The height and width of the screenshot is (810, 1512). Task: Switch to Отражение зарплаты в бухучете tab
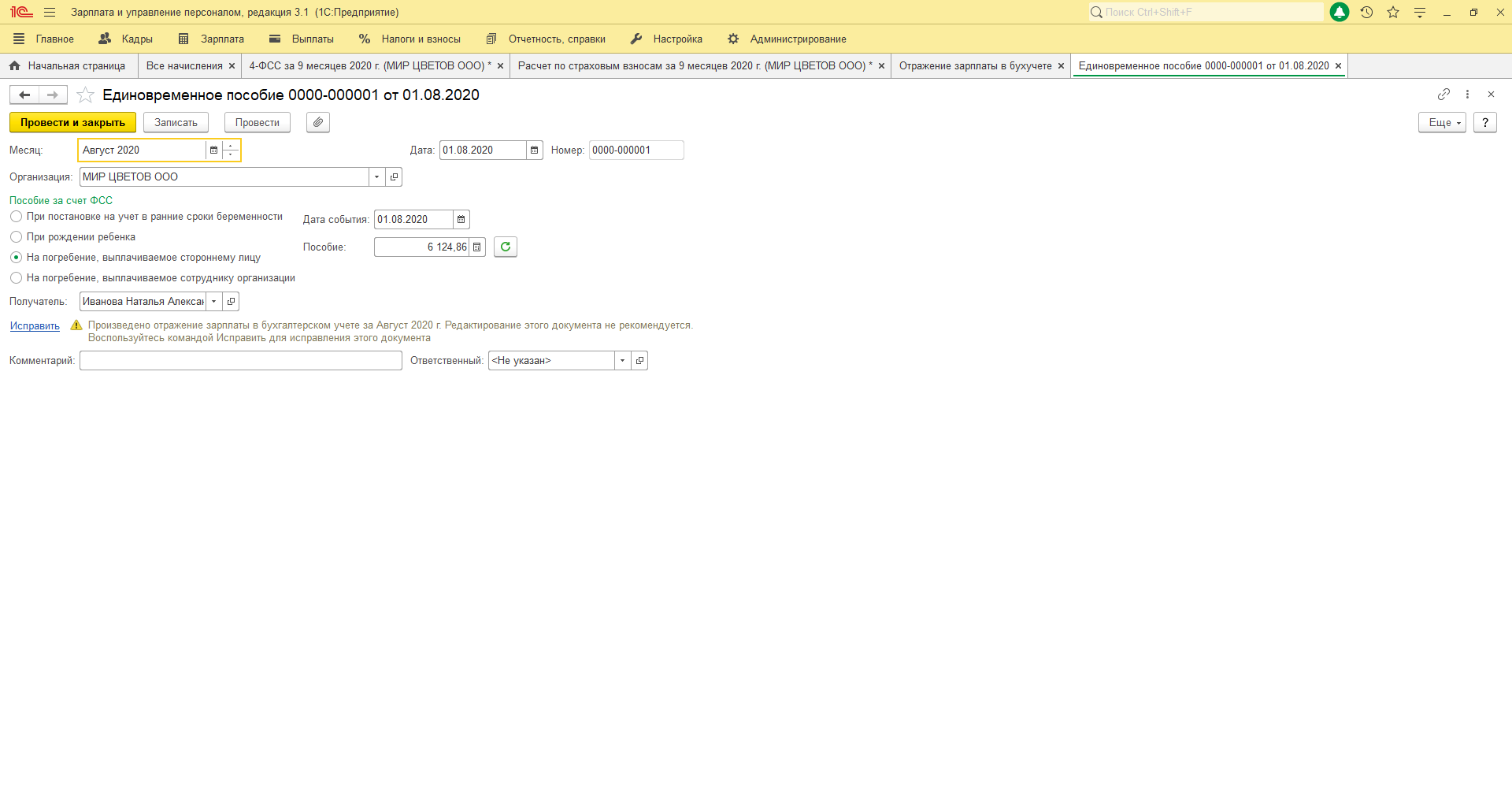tap(976, 66)
